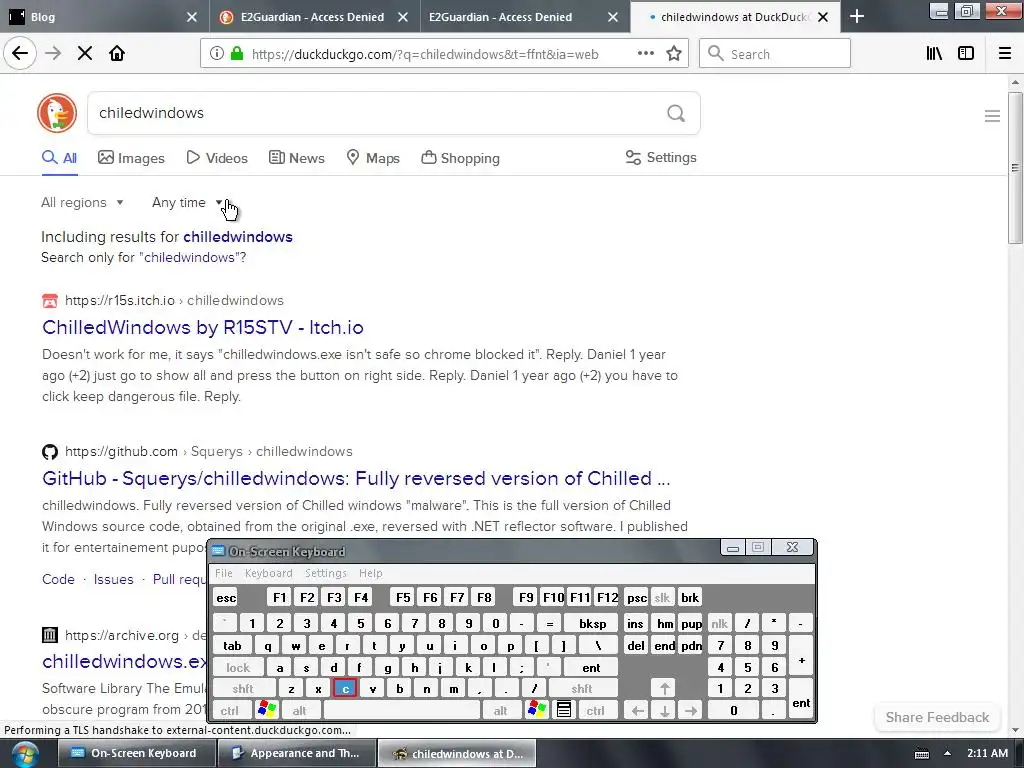The image size is (1024, 768).
Task: Open the On-Screen Keyboard Help menu
Action: click(x=370, y=573)
